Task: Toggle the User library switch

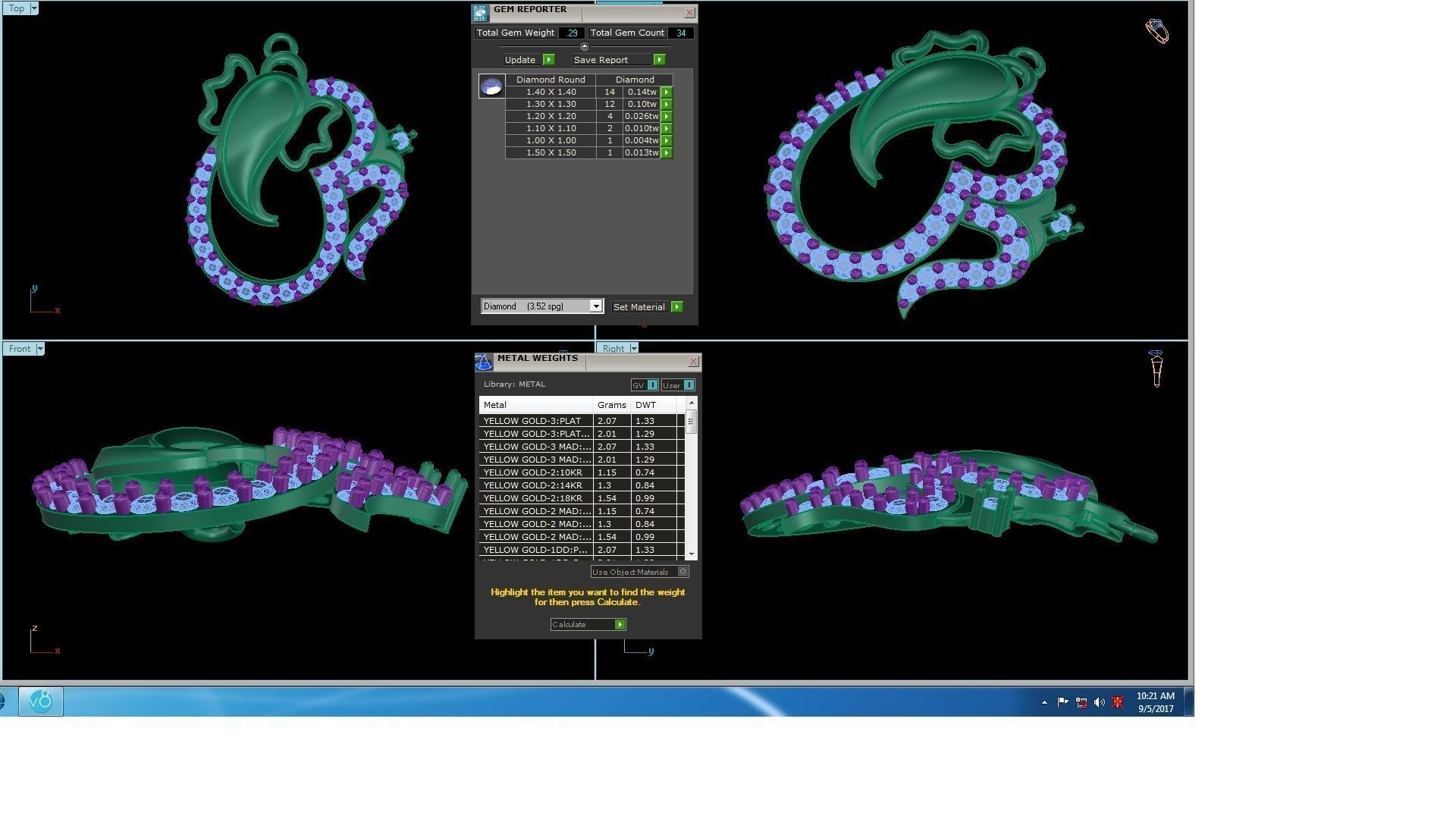Action: (689, 385)
